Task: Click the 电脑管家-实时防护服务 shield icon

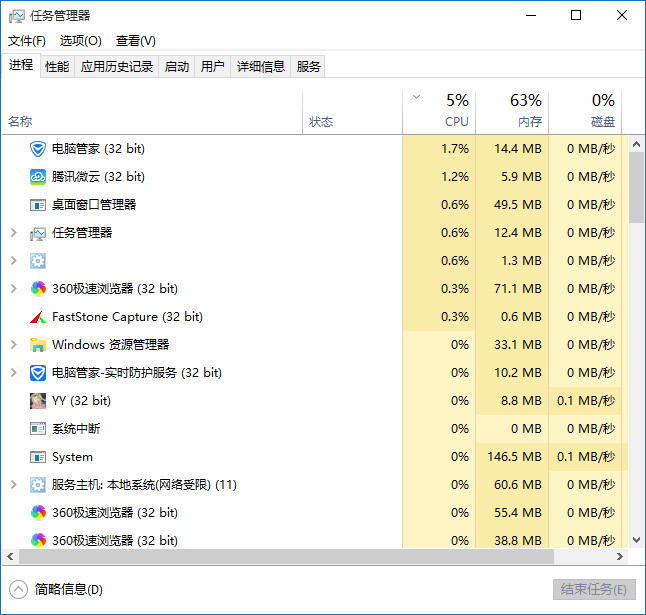Action: pos(38,373)
